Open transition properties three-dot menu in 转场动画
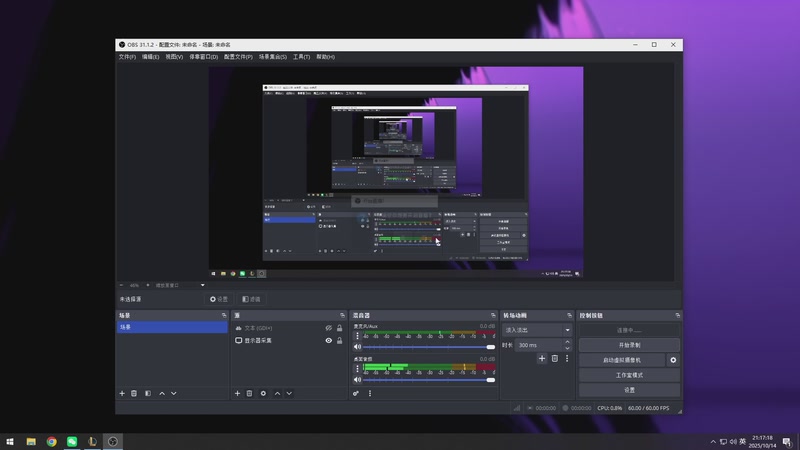 [x=567, y=359]
